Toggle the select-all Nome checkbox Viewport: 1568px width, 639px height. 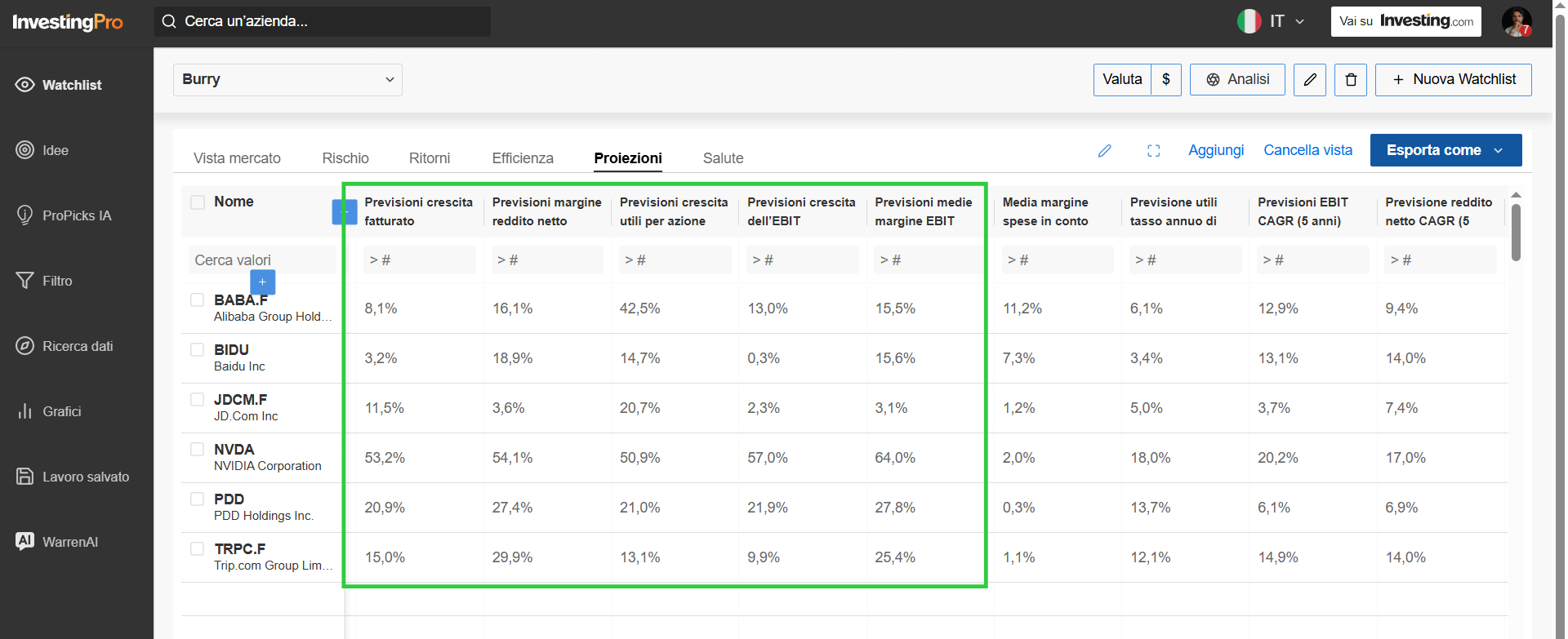tap(198, 202)
